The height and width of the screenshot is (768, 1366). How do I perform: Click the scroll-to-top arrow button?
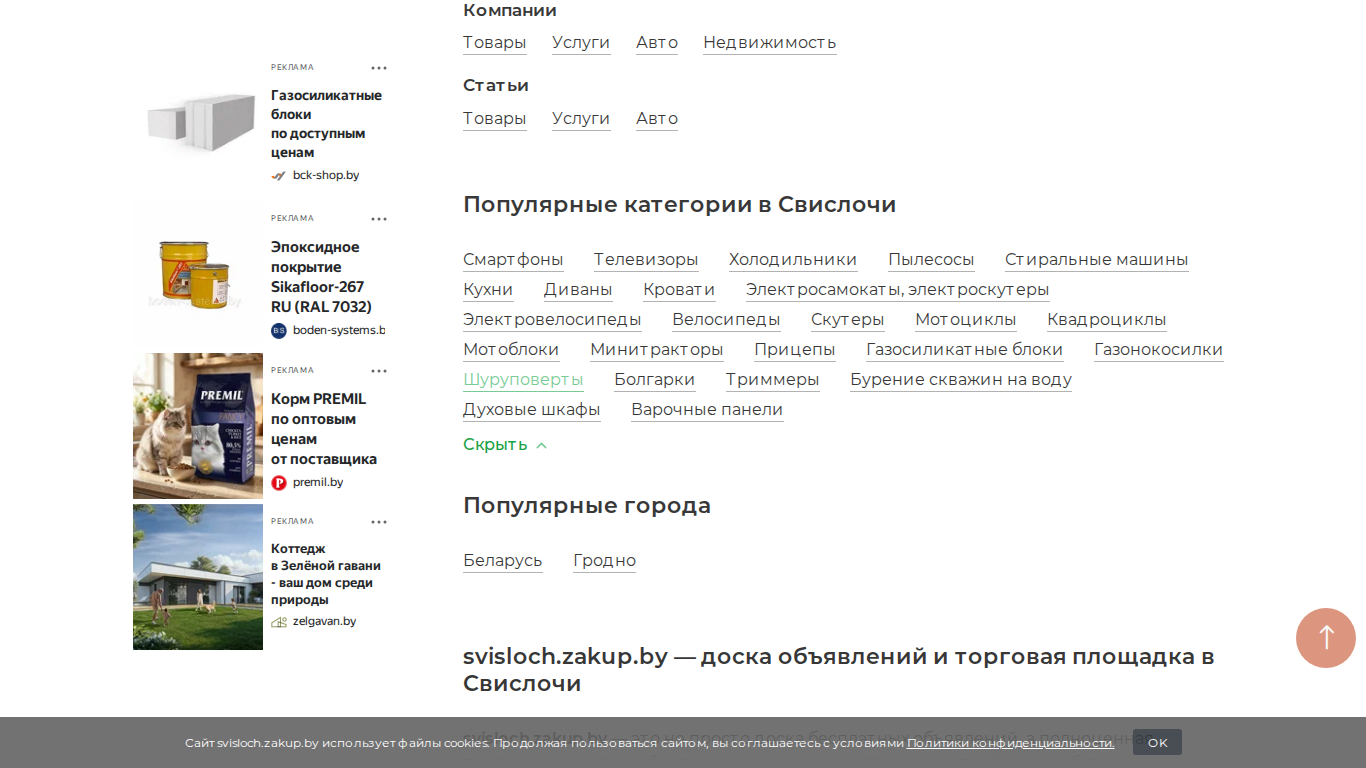(x=1326, y=638)
